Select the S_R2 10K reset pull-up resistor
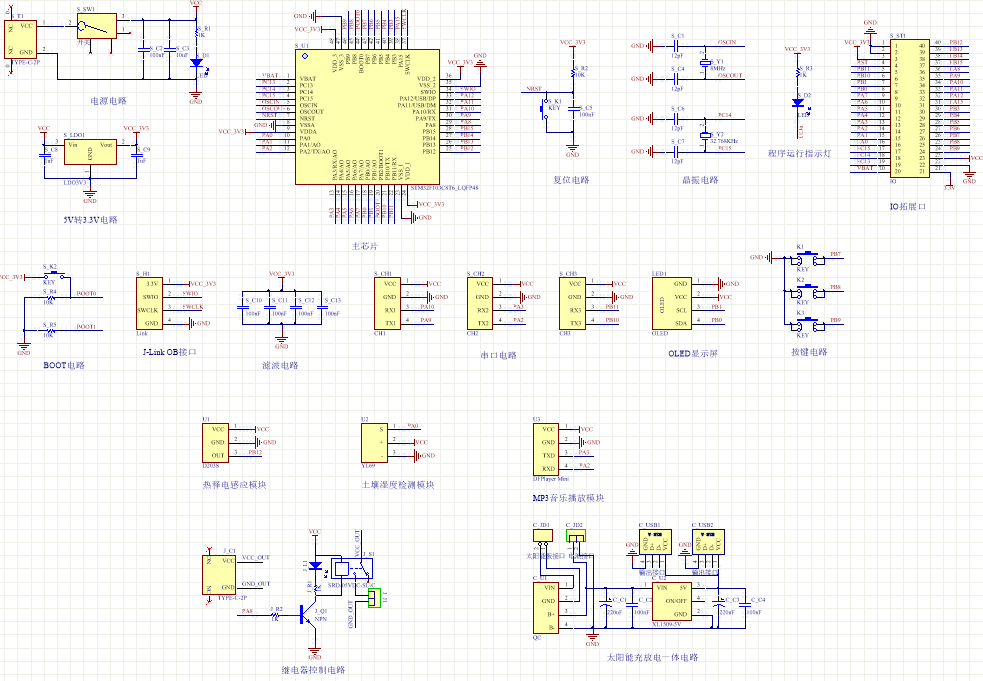 pyautogui.click(x=573, y=73)
